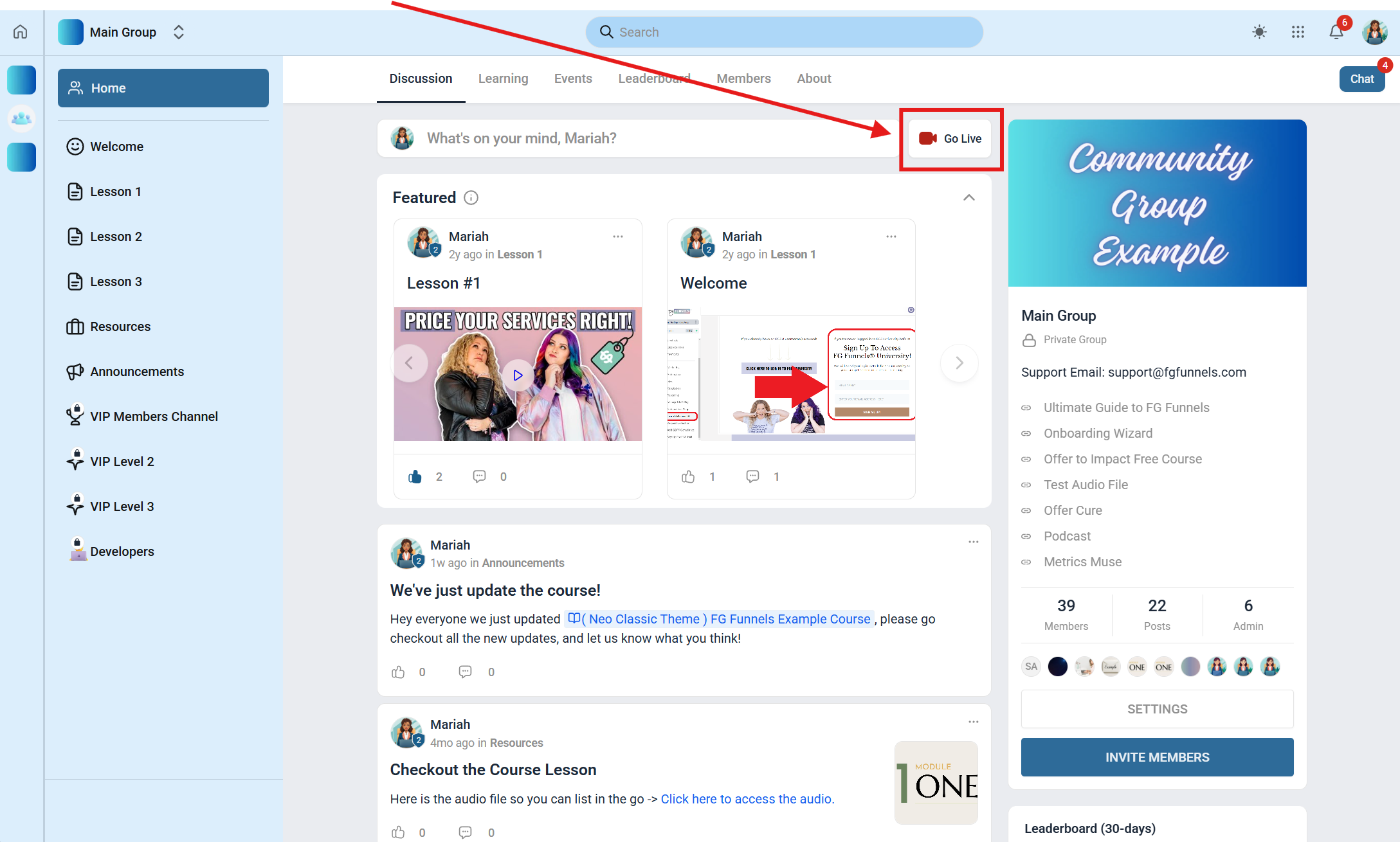This screenshot has width=1400, height=842.
Task: Play the Lesson #1 video
Action: tap(518, 375)
